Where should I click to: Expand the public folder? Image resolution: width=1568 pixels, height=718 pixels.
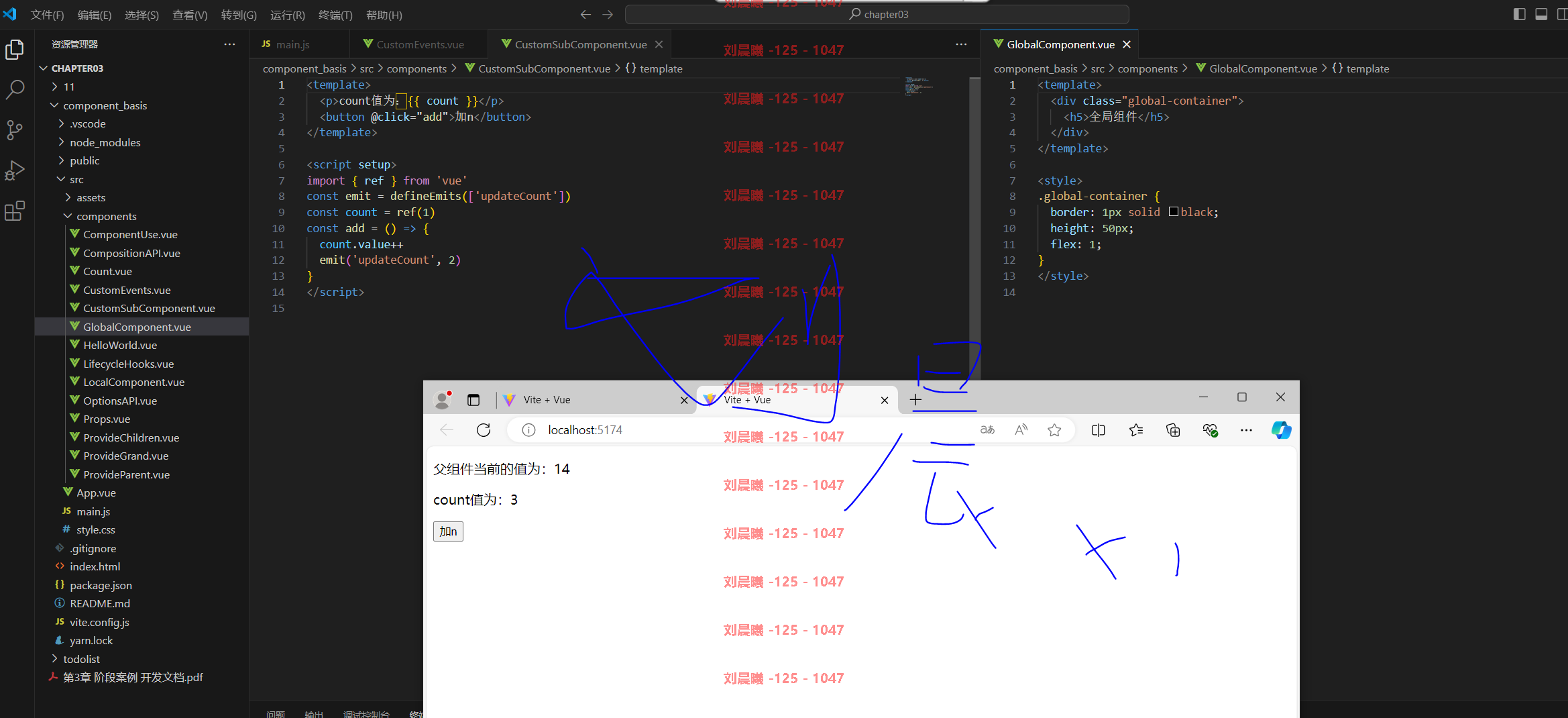(62, 160)
